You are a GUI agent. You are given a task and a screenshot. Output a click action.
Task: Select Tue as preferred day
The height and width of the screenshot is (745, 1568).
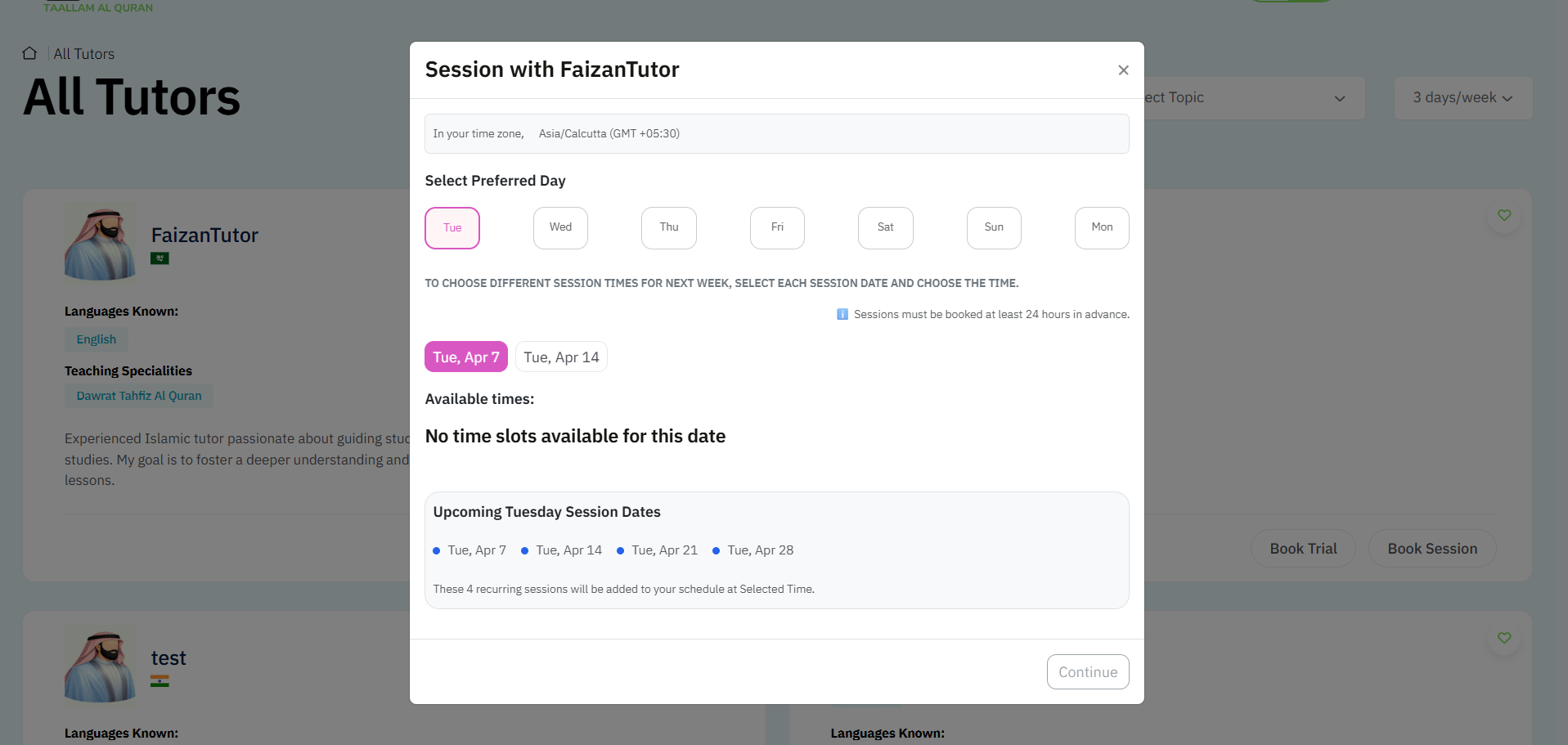[x=452, y=228]
